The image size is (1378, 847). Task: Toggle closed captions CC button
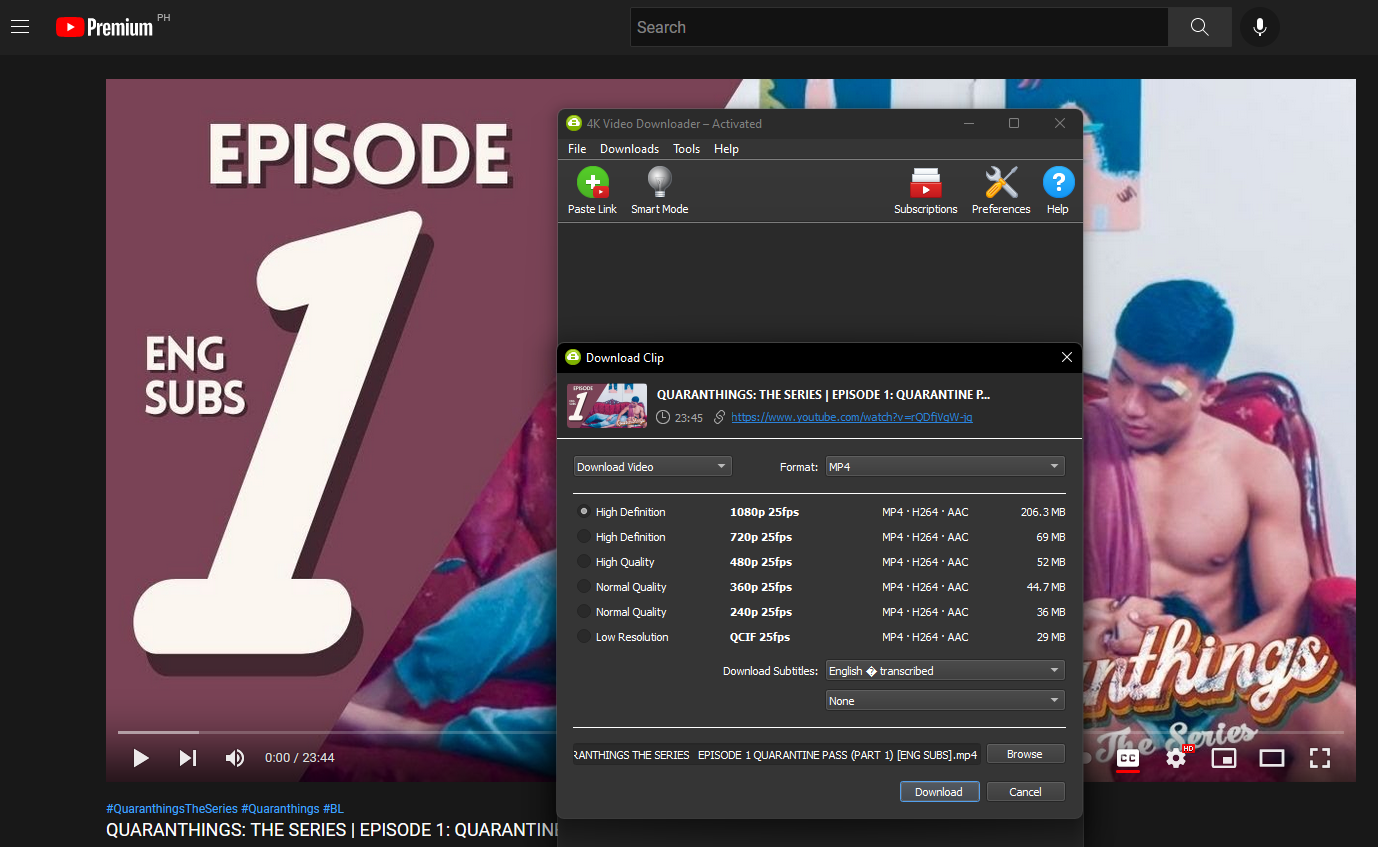1128,758
